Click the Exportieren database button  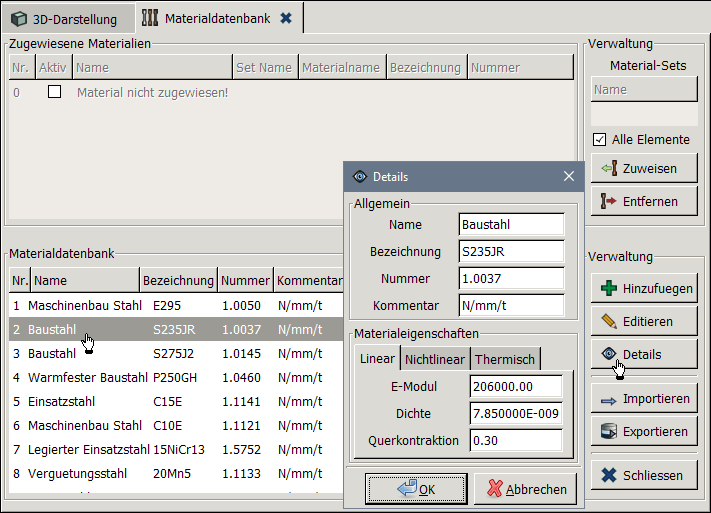(643, 432)
